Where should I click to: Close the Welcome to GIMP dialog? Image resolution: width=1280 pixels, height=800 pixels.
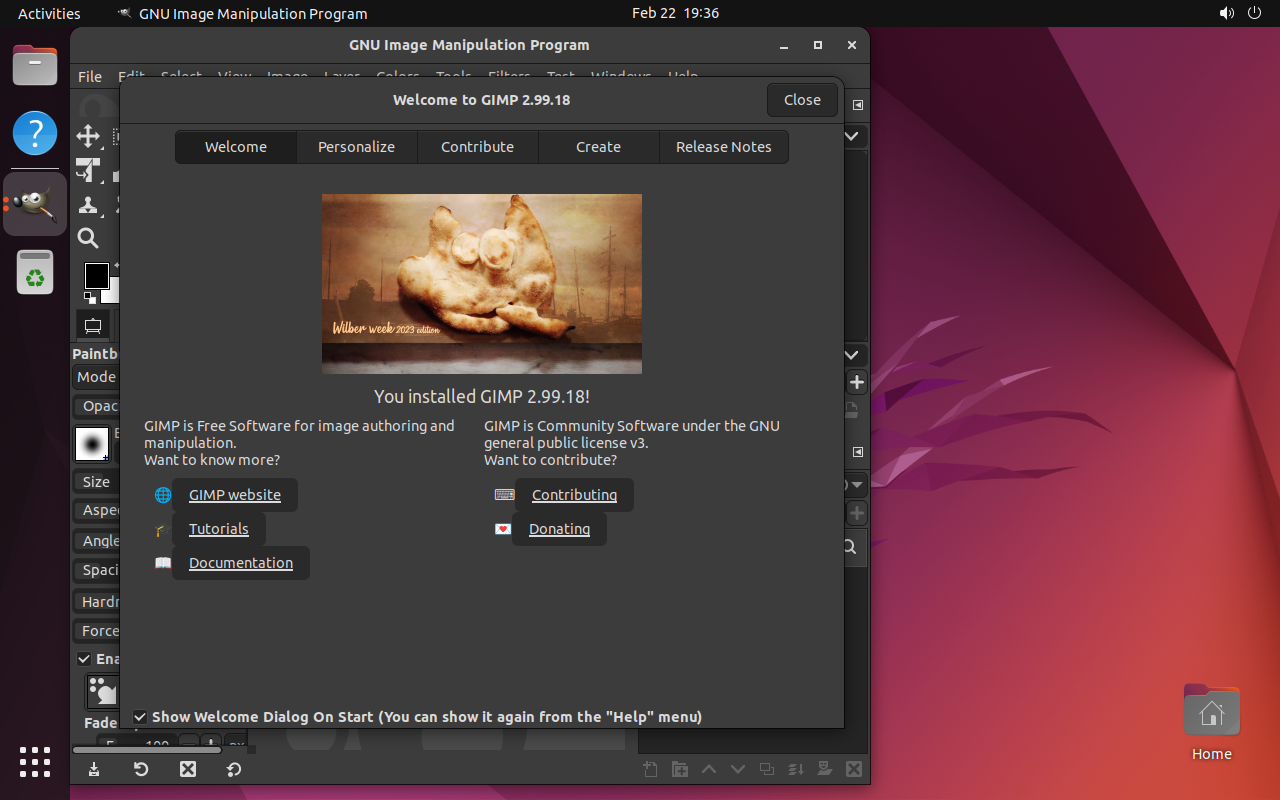click(802, 100)
